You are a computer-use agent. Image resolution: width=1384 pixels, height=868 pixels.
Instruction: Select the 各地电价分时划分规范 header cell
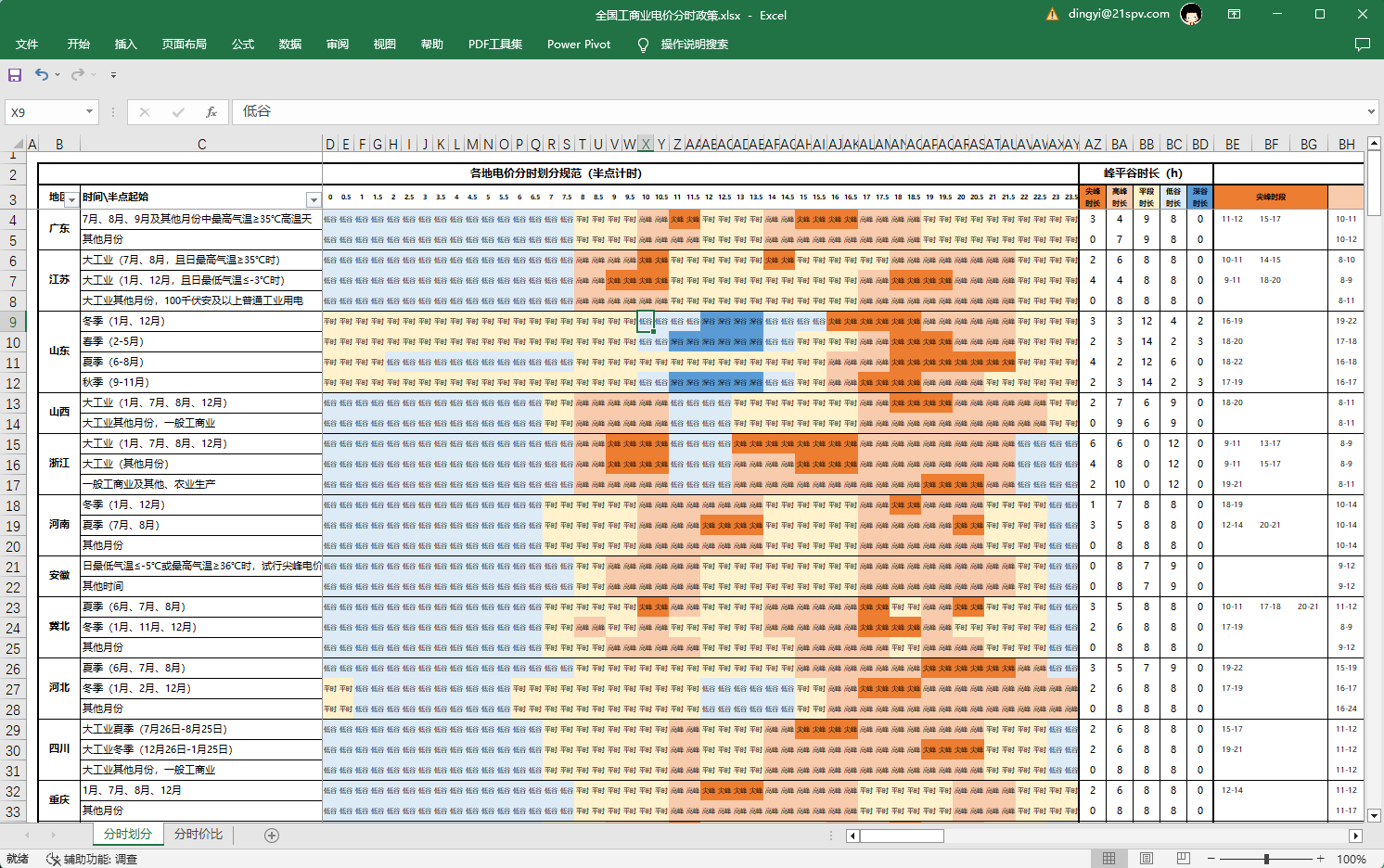[700, 173]
